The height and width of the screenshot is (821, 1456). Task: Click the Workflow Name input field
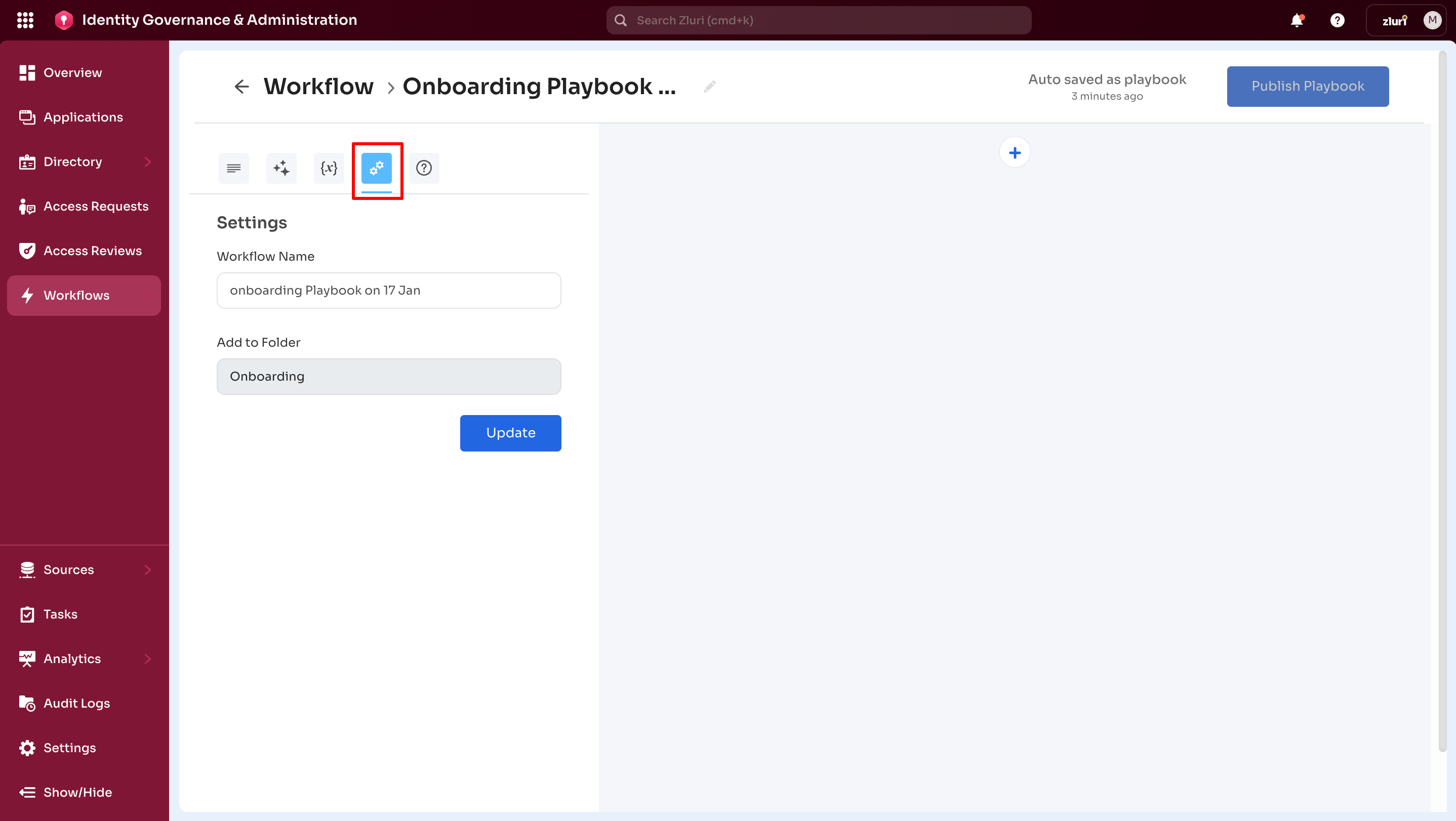388,290
